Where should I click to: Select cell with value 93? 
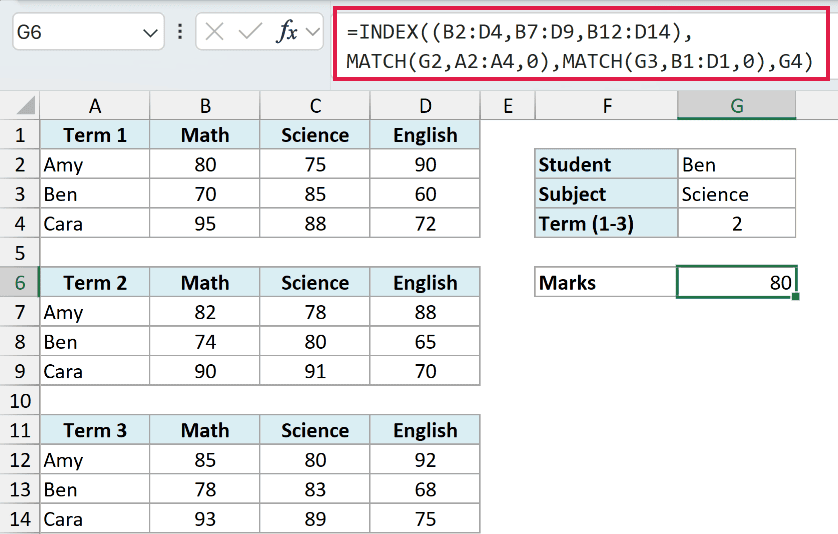pos(205,518)
